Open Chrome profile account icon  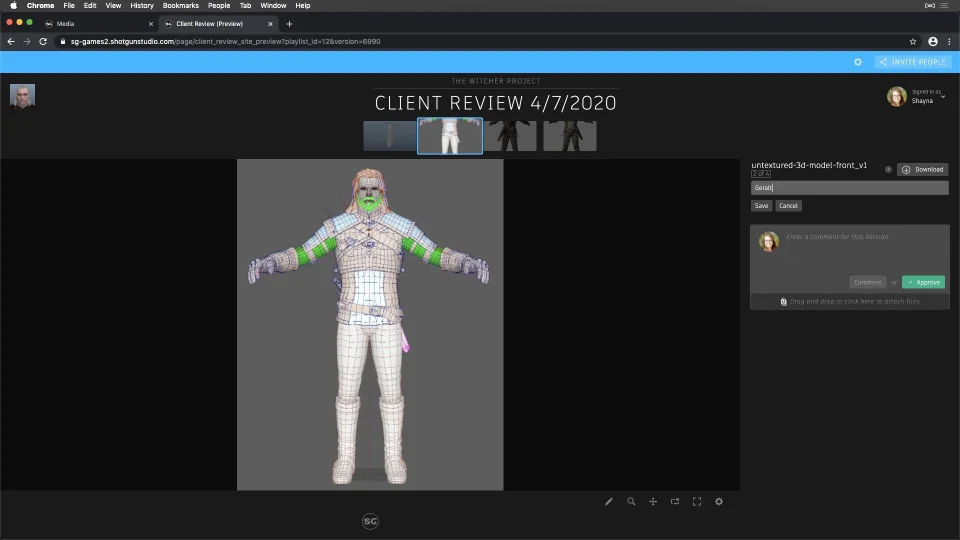(x=932, y=42)
